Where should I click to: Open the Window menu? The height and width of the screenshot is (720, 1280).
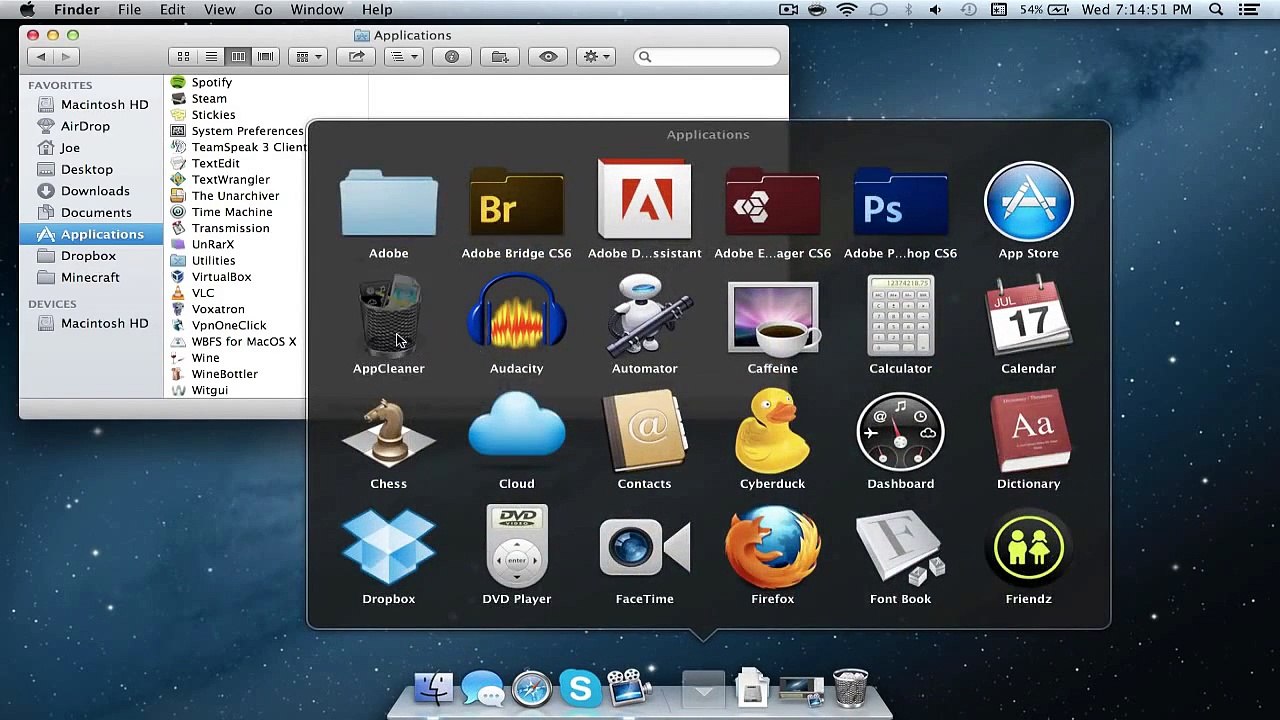[316, 10]
